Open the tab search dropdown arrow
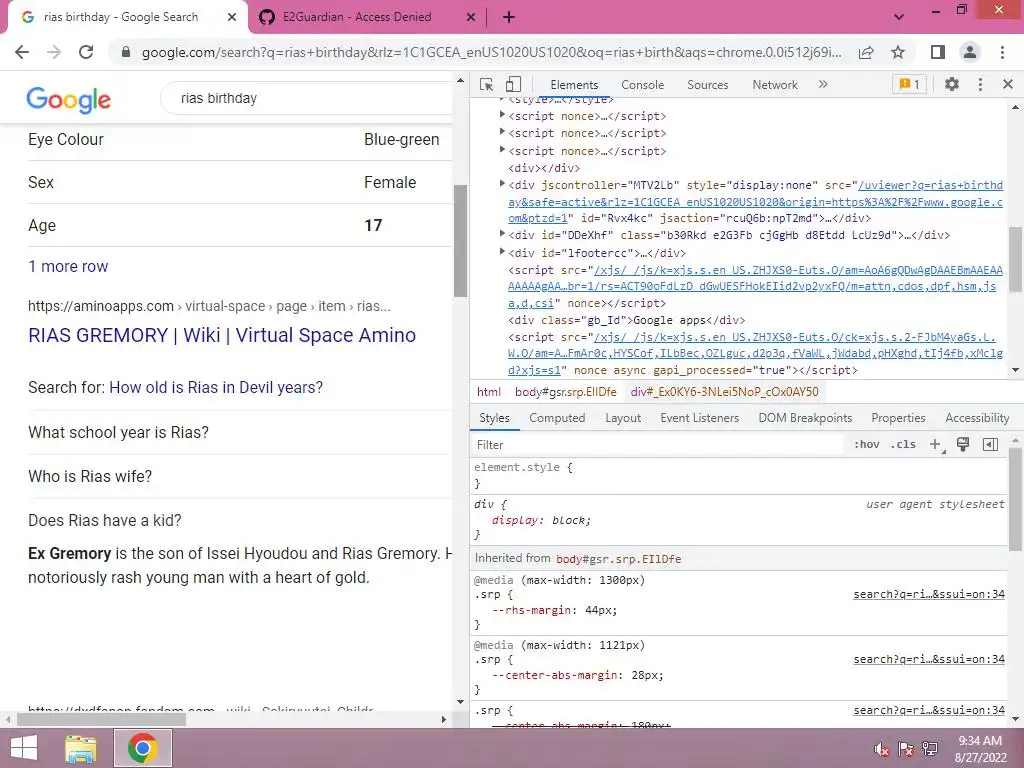This screenshot has width=1024, height=768. (x=899, y=17)
